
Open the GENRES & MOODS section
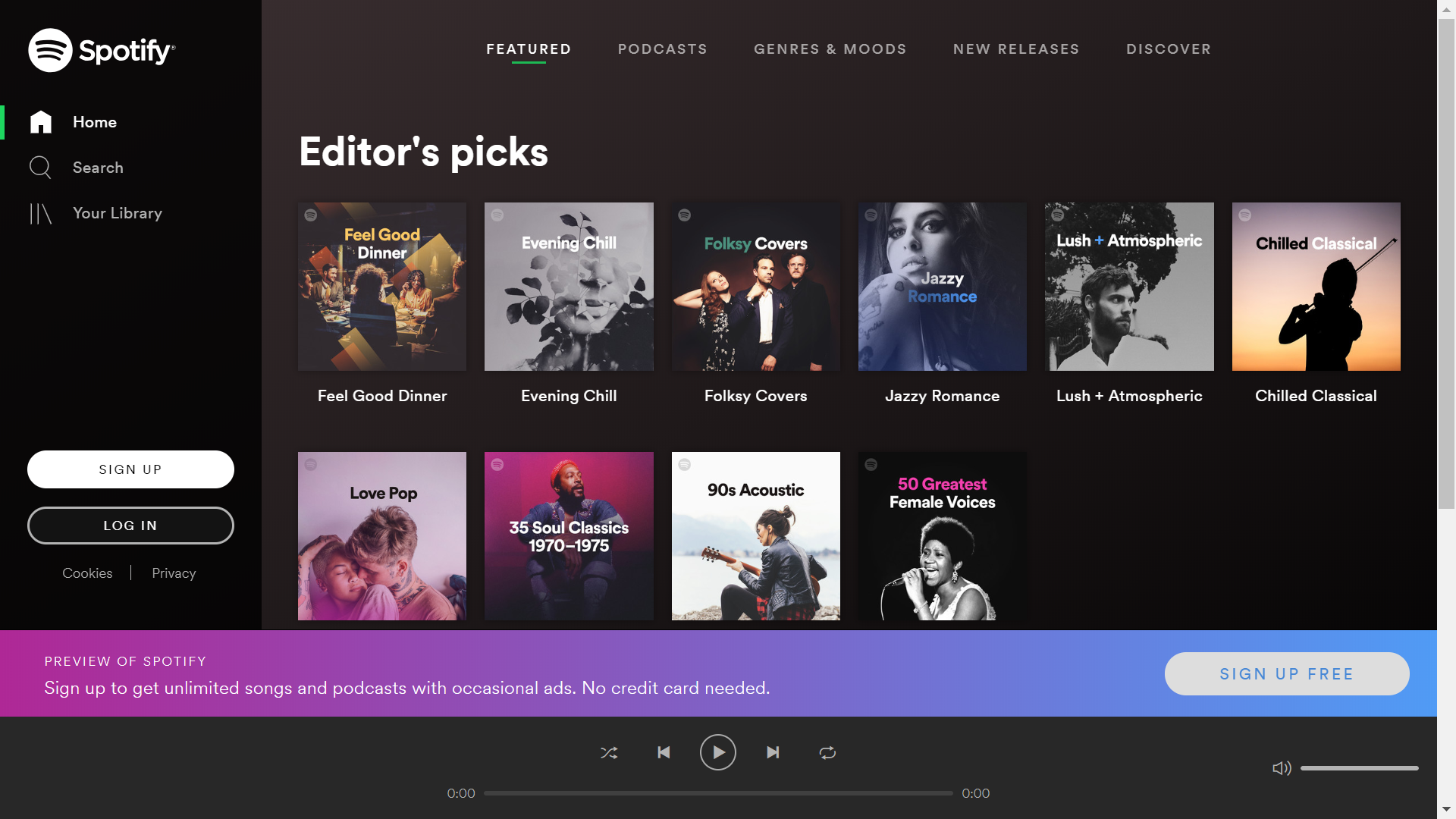click(x=830, y=49)
